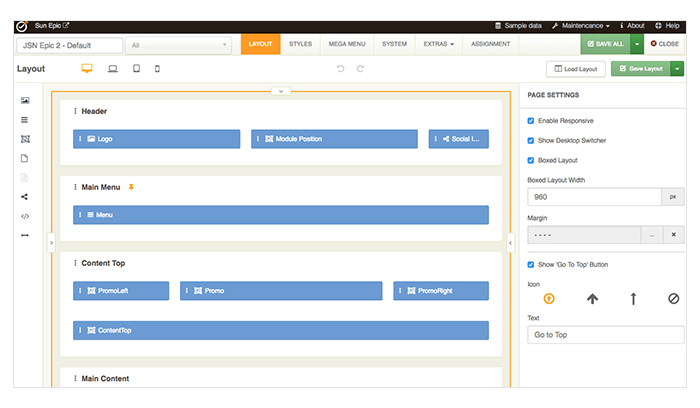
Task: Undo the last layout change
Action: click(340, 69)
